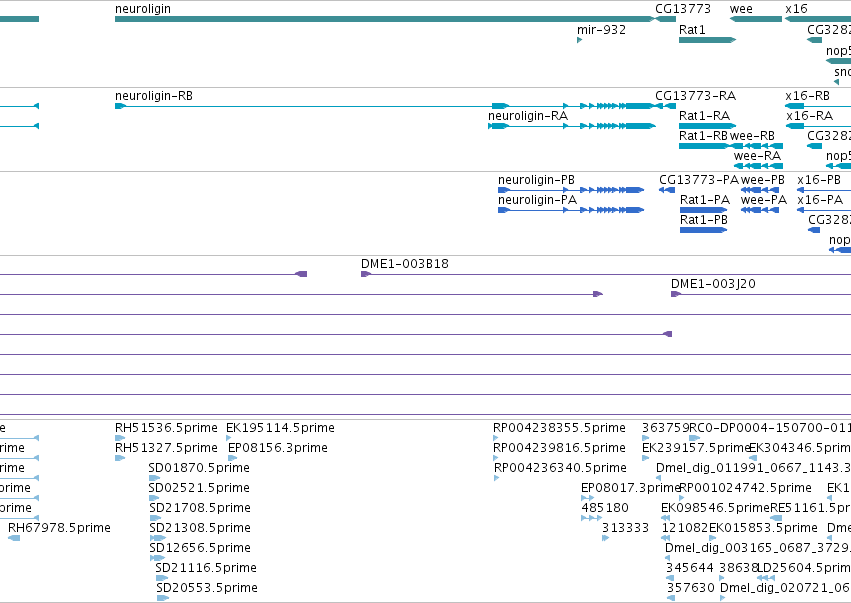The height and width of the screenshot is (603, 851).
Task: Click the RP004239816.5prime EST label
Action: point(560,448)
